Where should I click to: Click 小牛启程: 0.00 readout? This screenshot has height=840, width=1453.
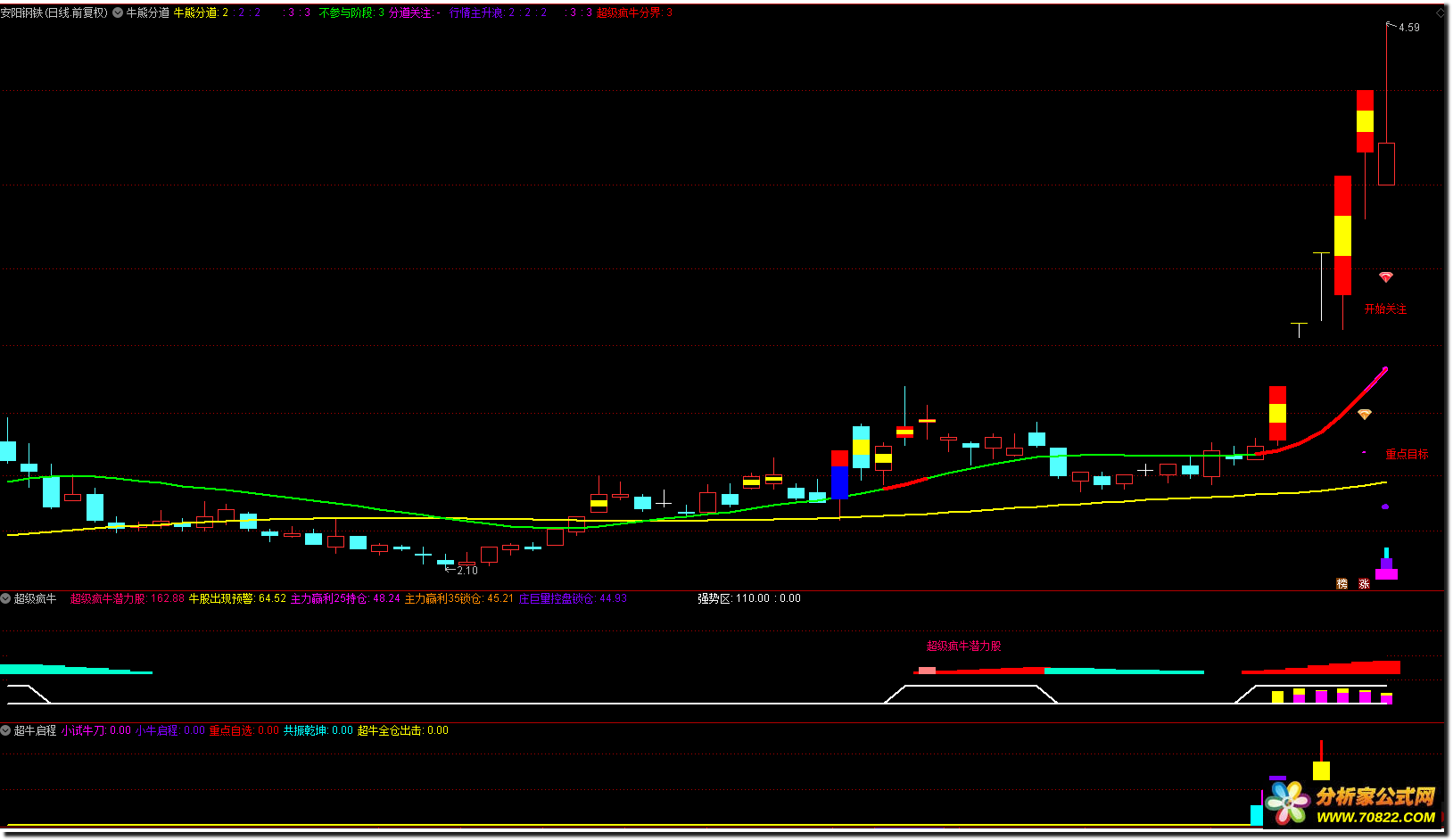point(170,730)
